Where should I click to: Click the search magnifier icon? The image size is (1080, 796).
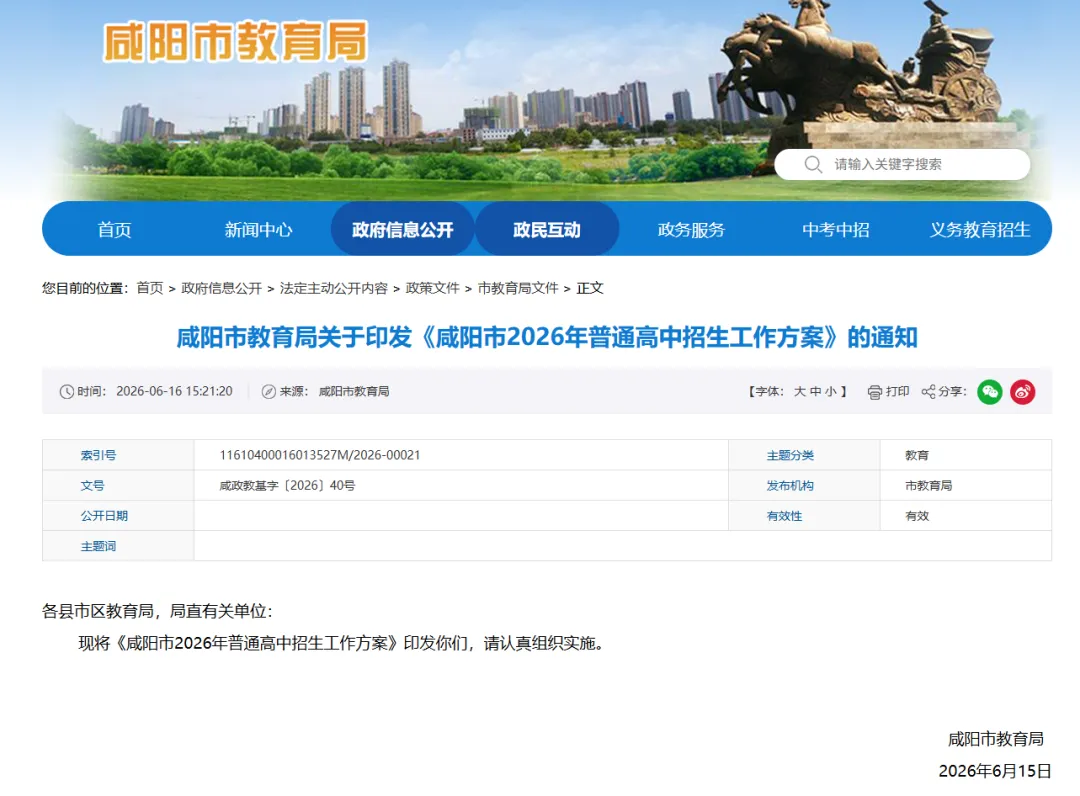click(813, 165)
